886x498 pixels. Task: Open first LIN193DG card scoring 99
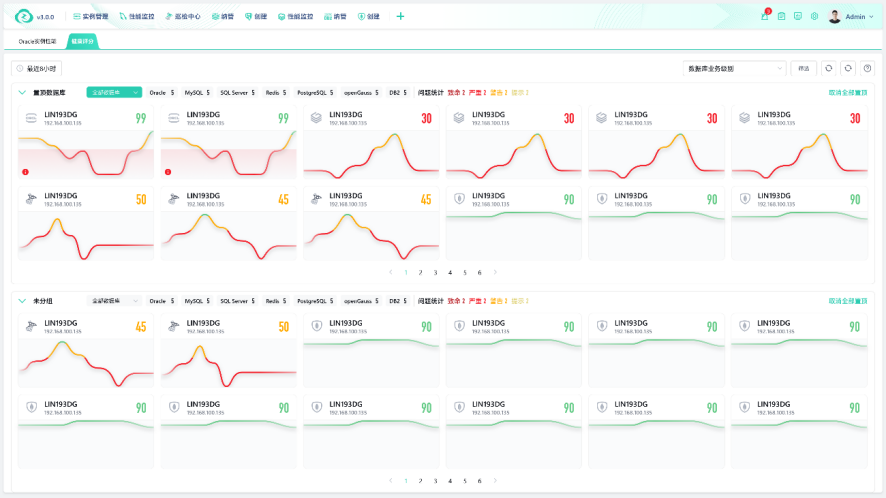click(86, 144)
